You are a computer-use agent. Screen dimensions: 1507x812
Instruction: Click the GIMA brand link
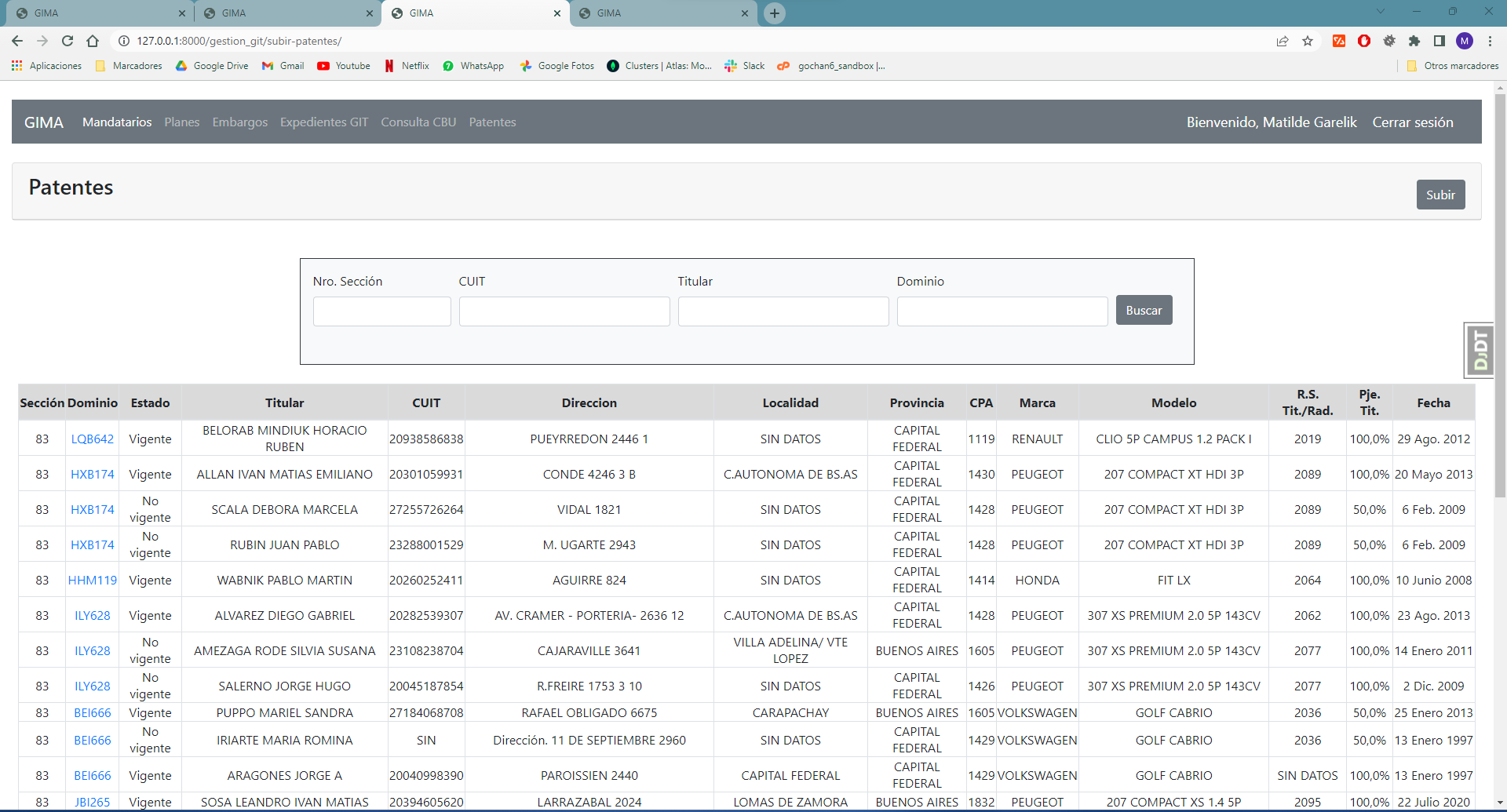pyautogui.click(x=44, y=122)
